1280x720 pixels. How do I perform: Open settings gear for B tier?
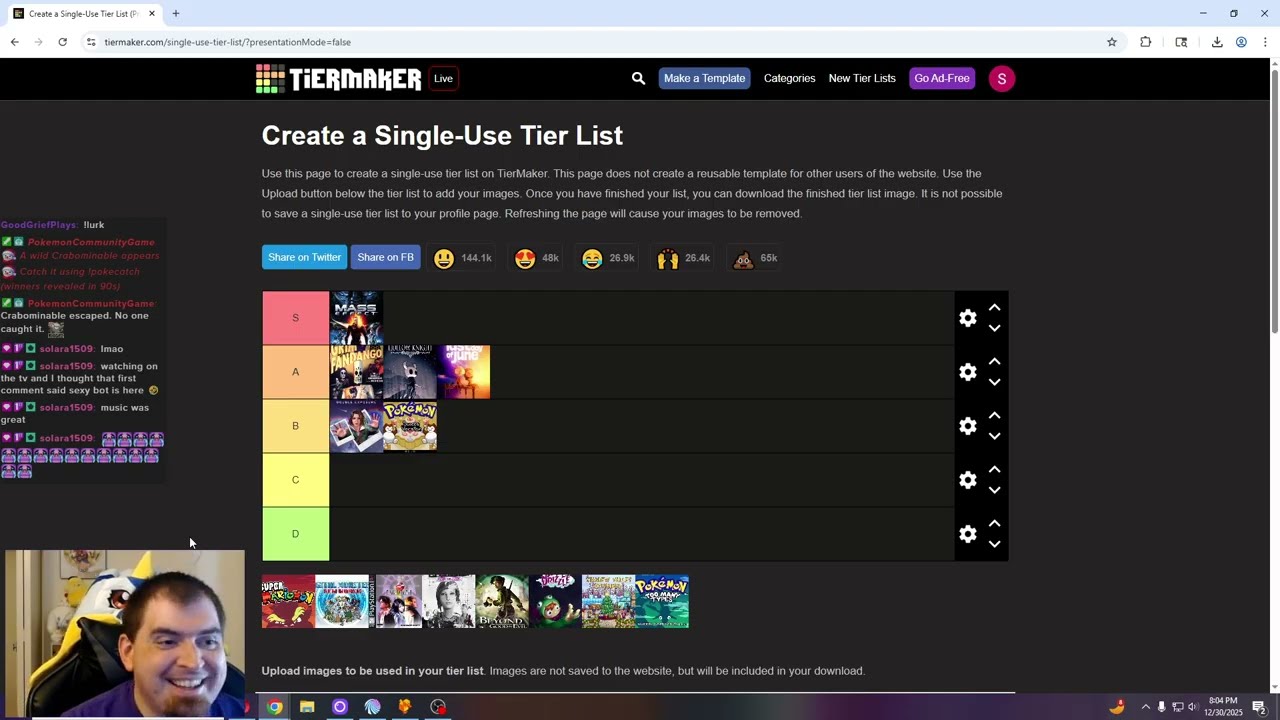point(967,426)
